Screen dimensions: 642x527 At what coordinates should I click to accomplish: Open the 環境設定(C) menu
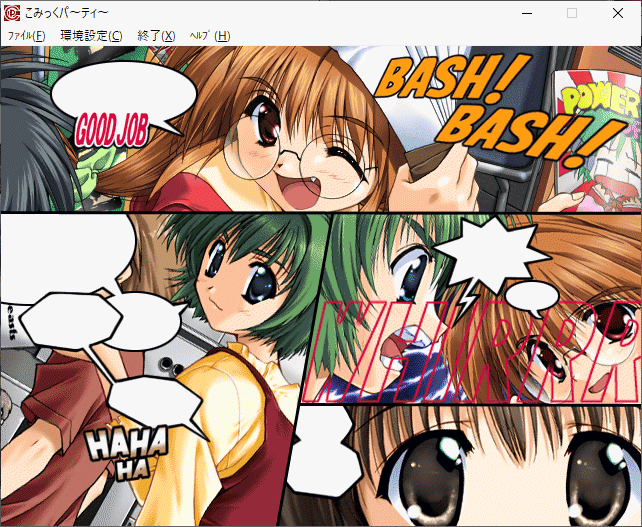pyautogui.click(x=91, y=36)
